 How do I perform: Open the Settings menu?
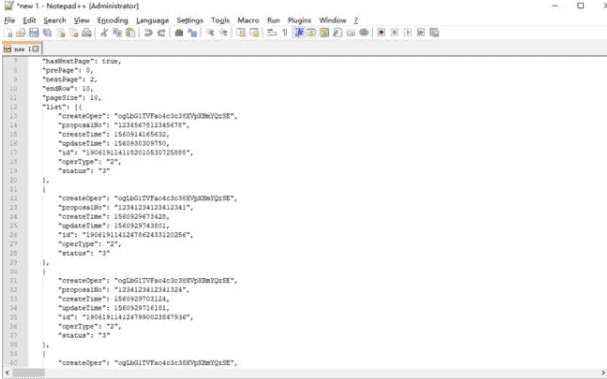coord(190,20)
